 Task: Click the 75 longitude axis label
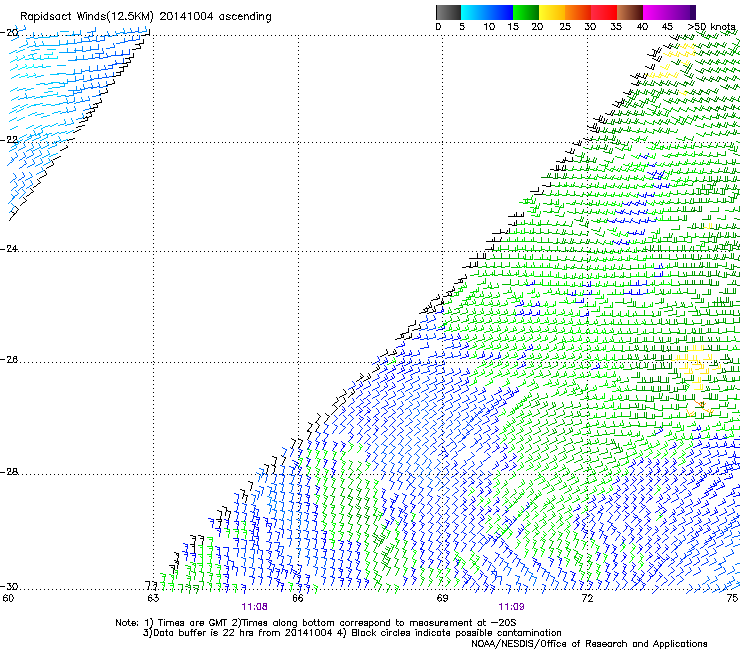[x=732, y=599]
